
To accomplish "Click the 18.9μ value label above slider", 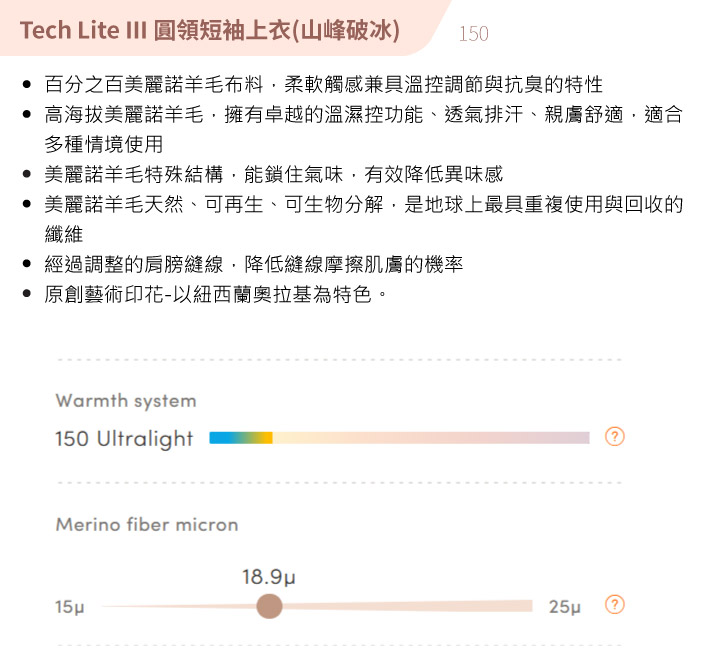I will coord(269,577).
